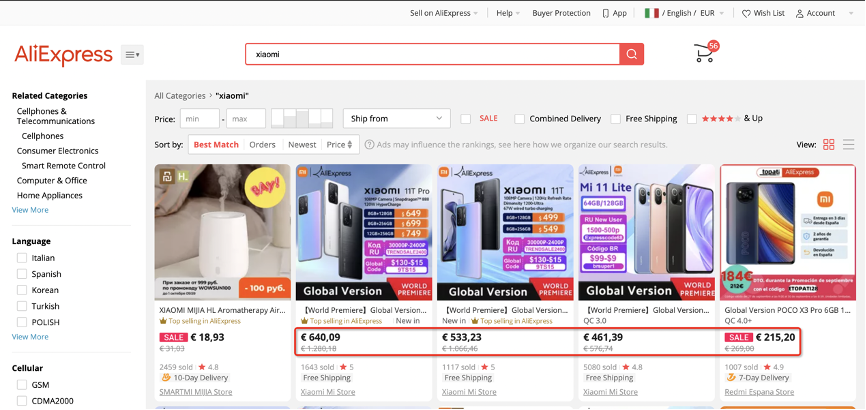Viewport: 866px width, 410px height.
Task: Click the magnifier search button
Action: click(631, 54)
